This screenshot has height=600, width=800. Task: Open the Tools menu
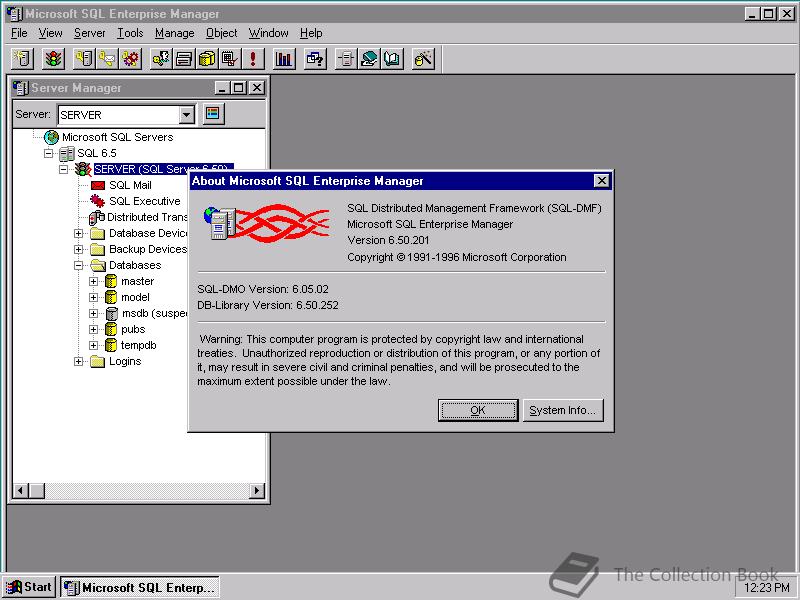pyautogui.click(x=130, y=33)
